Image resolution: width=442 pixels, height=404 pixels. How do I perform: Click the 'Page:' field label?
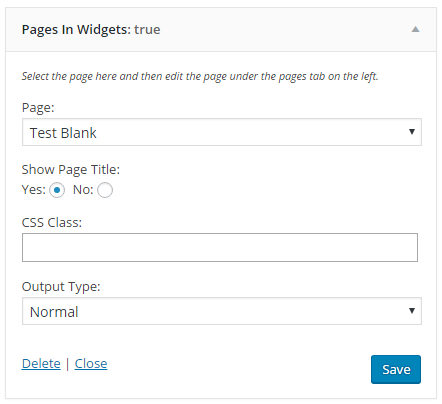[x=38, y=108]
